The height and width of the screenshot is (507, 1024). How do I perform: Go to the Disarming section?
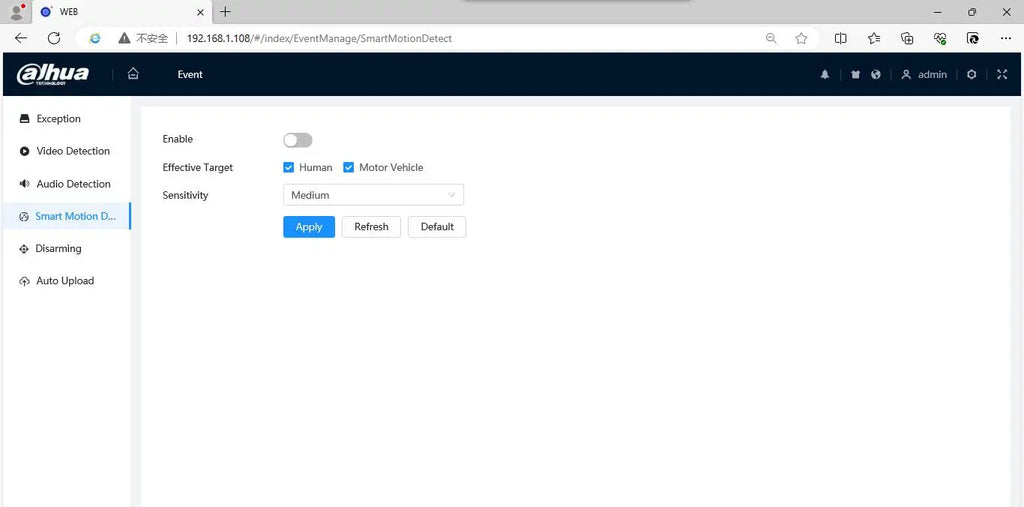click(x=58, y=249)
